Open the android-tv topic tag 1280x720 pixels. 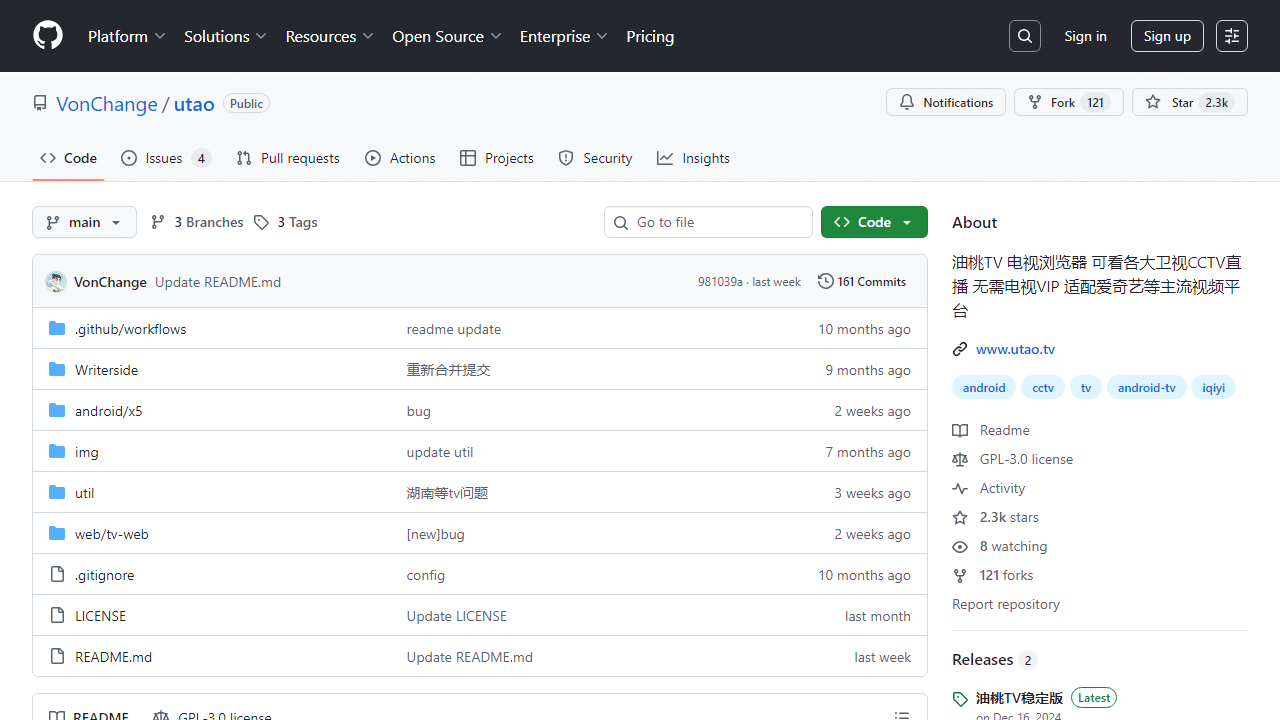click(1146, 388)
